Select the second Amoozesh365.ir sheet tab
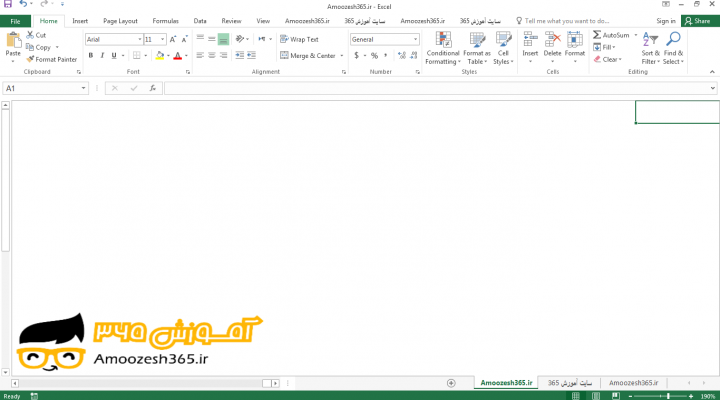Image resolution: width=720 pixels, height=400 pixels. click(633, 383)
